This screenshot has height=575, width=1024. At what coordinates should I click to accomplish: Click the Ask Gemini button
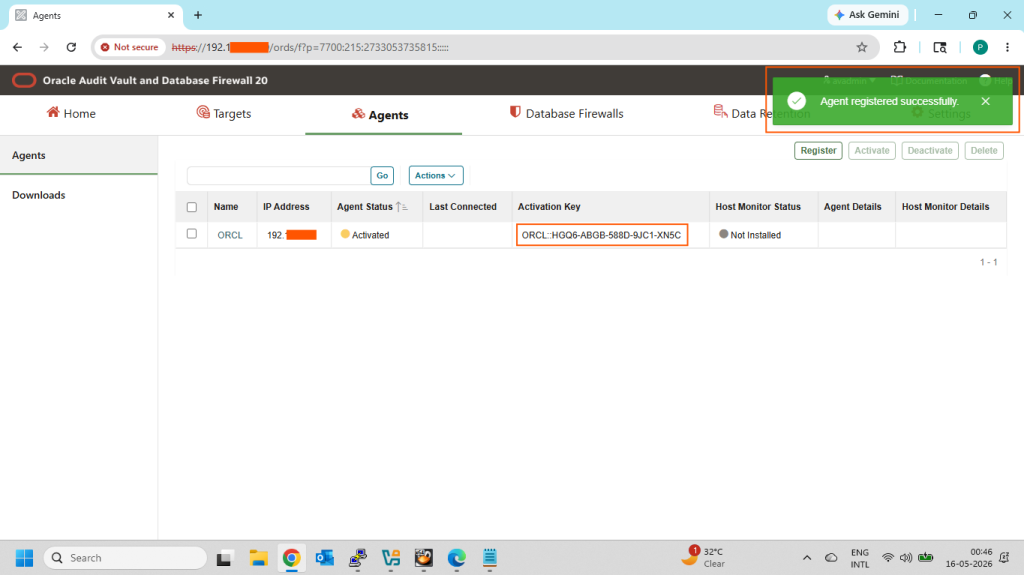pyautogui.click(x=867, y=15)
